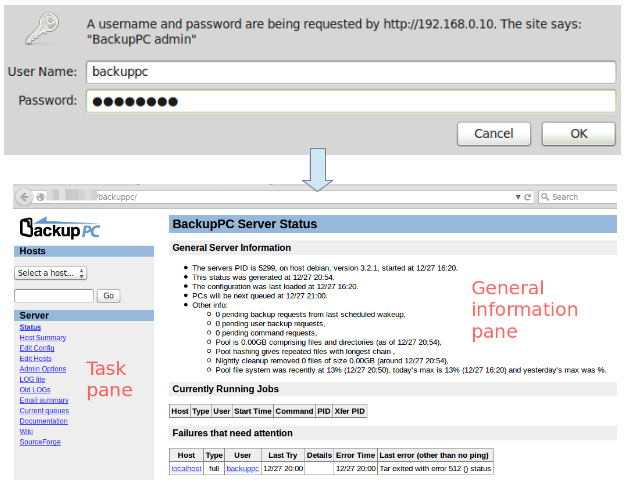This screenshot has height=486, width=635.
Task: Open the Edit Hosts link
Action: pos(36,359)
